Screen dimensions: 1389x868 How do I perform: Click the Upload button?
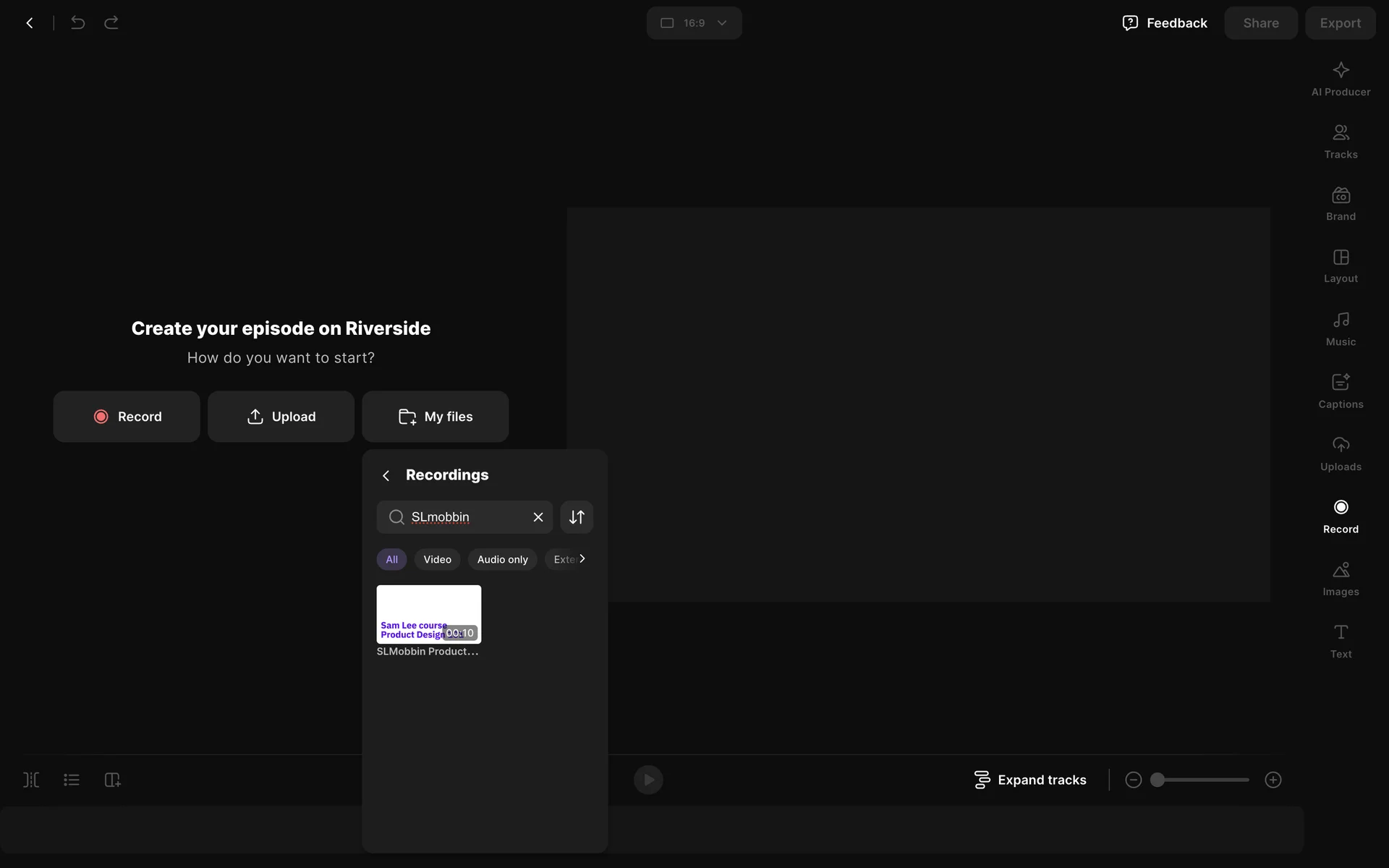click(x=281, y=417)
